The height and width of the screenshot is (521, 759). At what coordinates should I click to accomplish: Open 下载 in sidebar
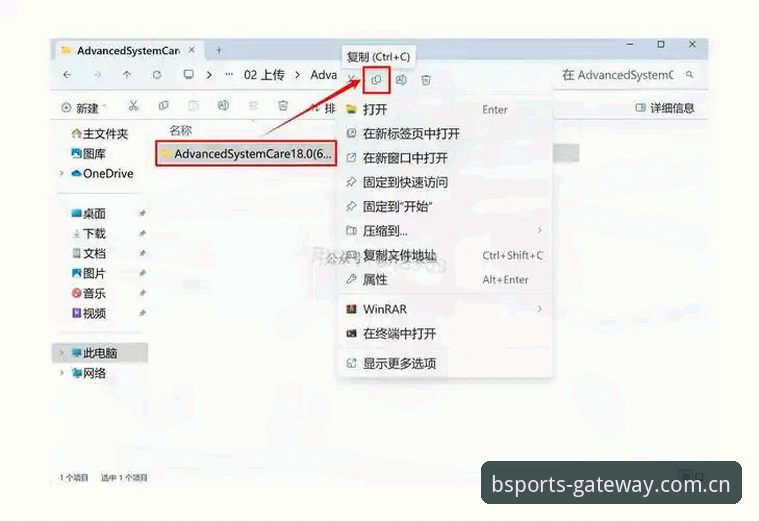click(89, 233)
